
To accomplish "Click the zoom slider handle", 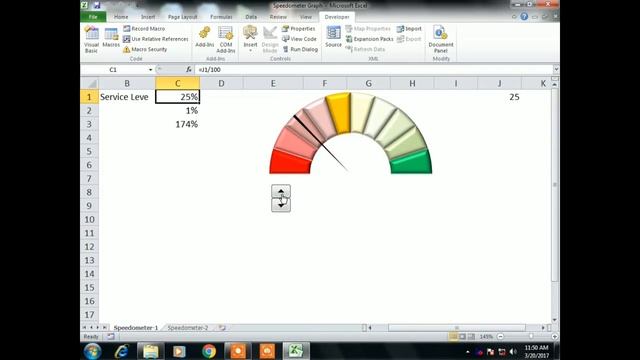I will (x=531, y=336).
